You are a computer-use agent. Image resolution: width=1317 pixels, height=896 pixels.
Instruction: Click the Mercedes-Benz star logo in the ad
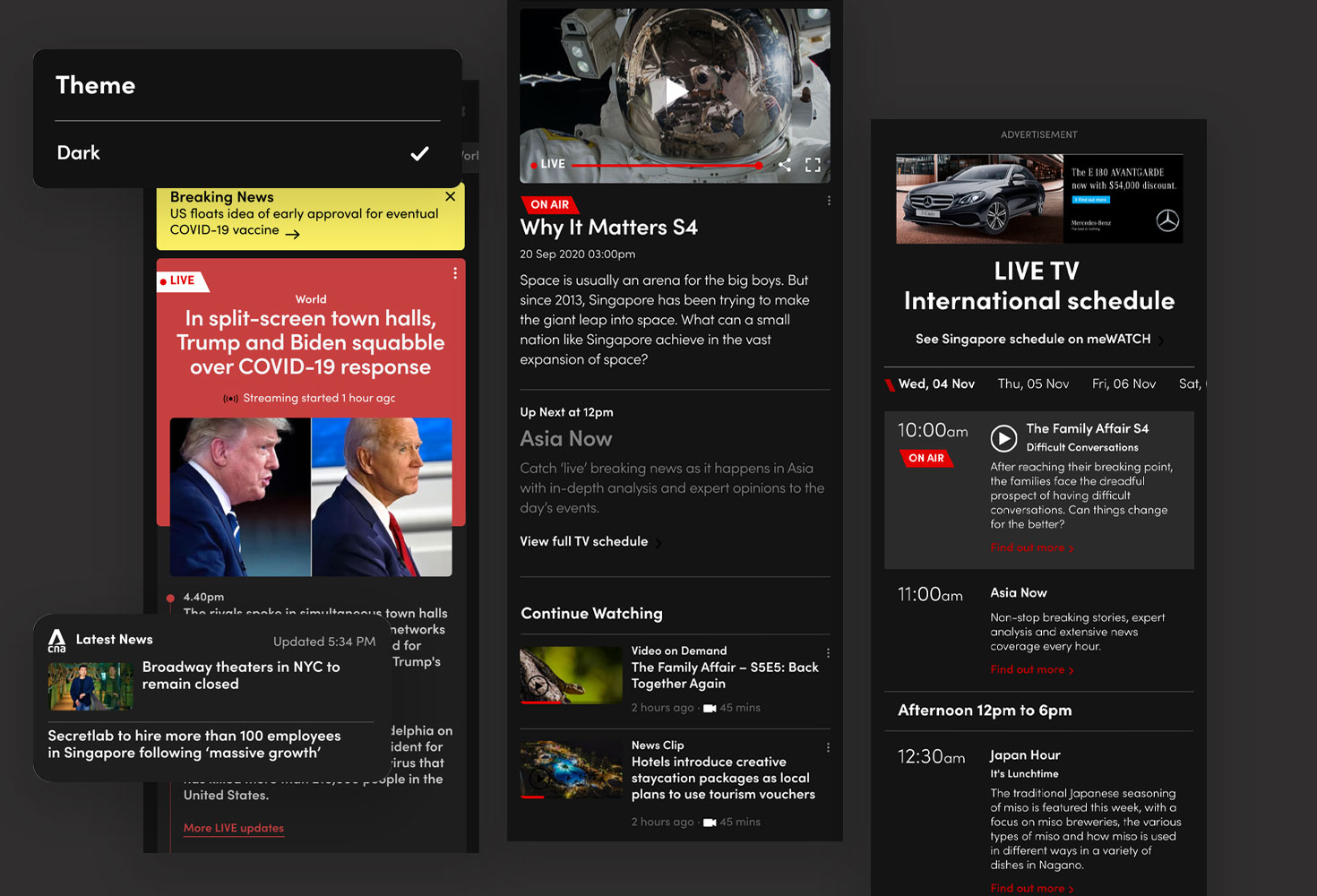tap(1167, 220)
